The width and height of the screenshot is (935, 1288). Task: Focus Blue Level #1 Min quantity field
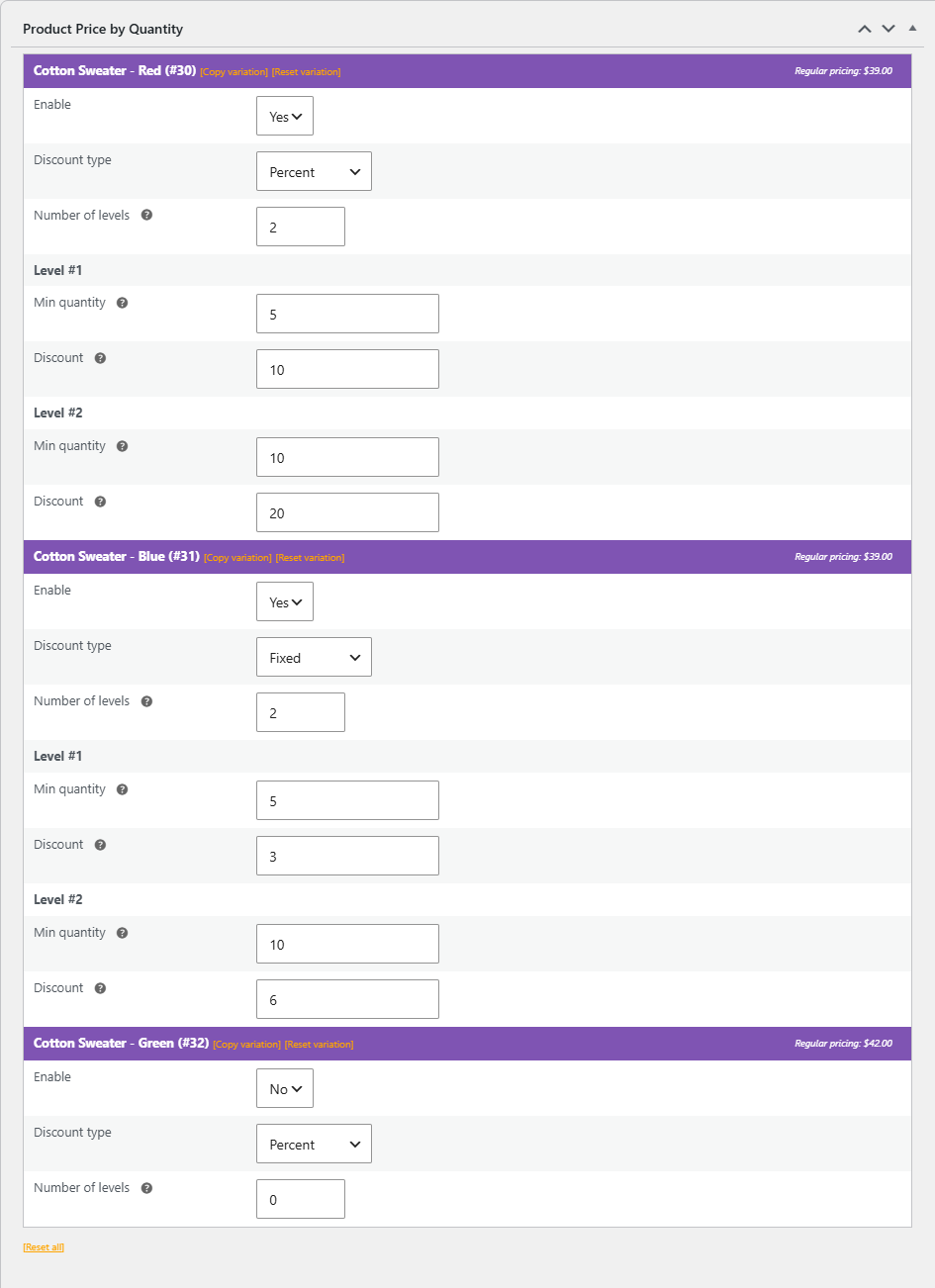pos(347,800)
